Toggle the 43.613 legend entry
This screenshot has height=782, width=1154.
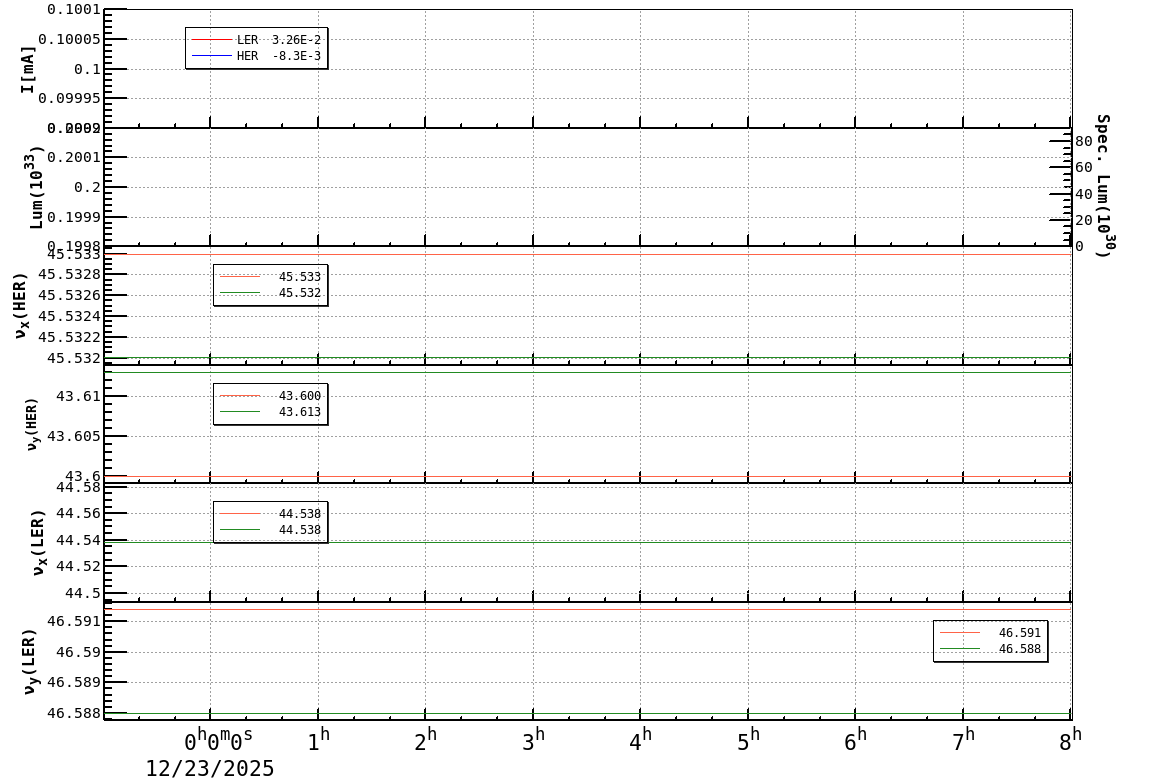point(298,411)
